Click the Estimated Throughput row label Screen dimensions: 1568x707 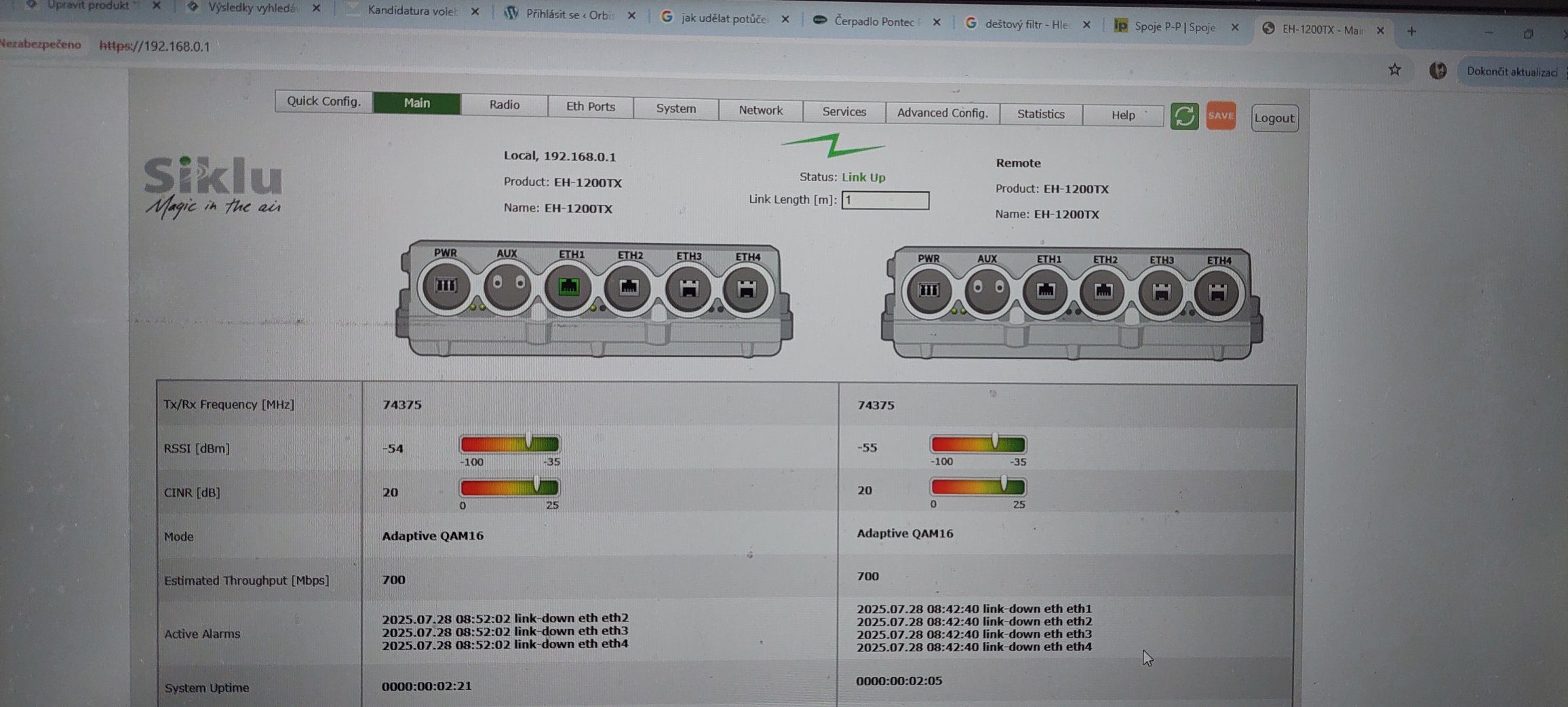[246, 580]
